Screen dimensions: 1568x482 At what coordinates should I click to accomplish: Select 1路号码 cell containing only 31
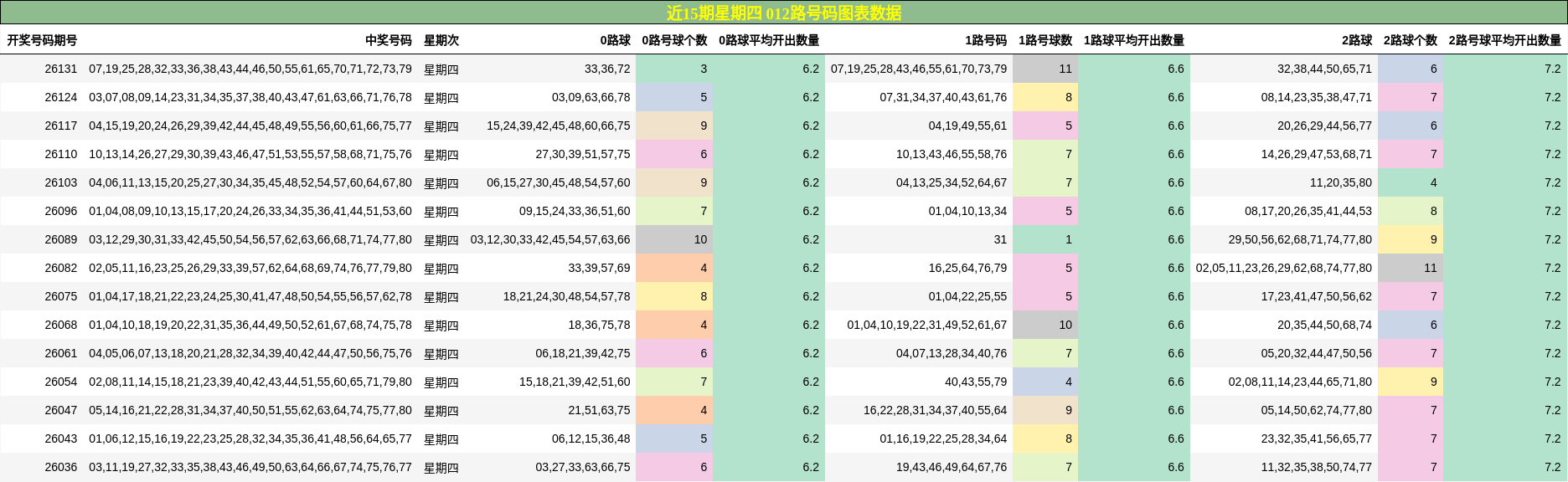click(x=1000, y=239)
